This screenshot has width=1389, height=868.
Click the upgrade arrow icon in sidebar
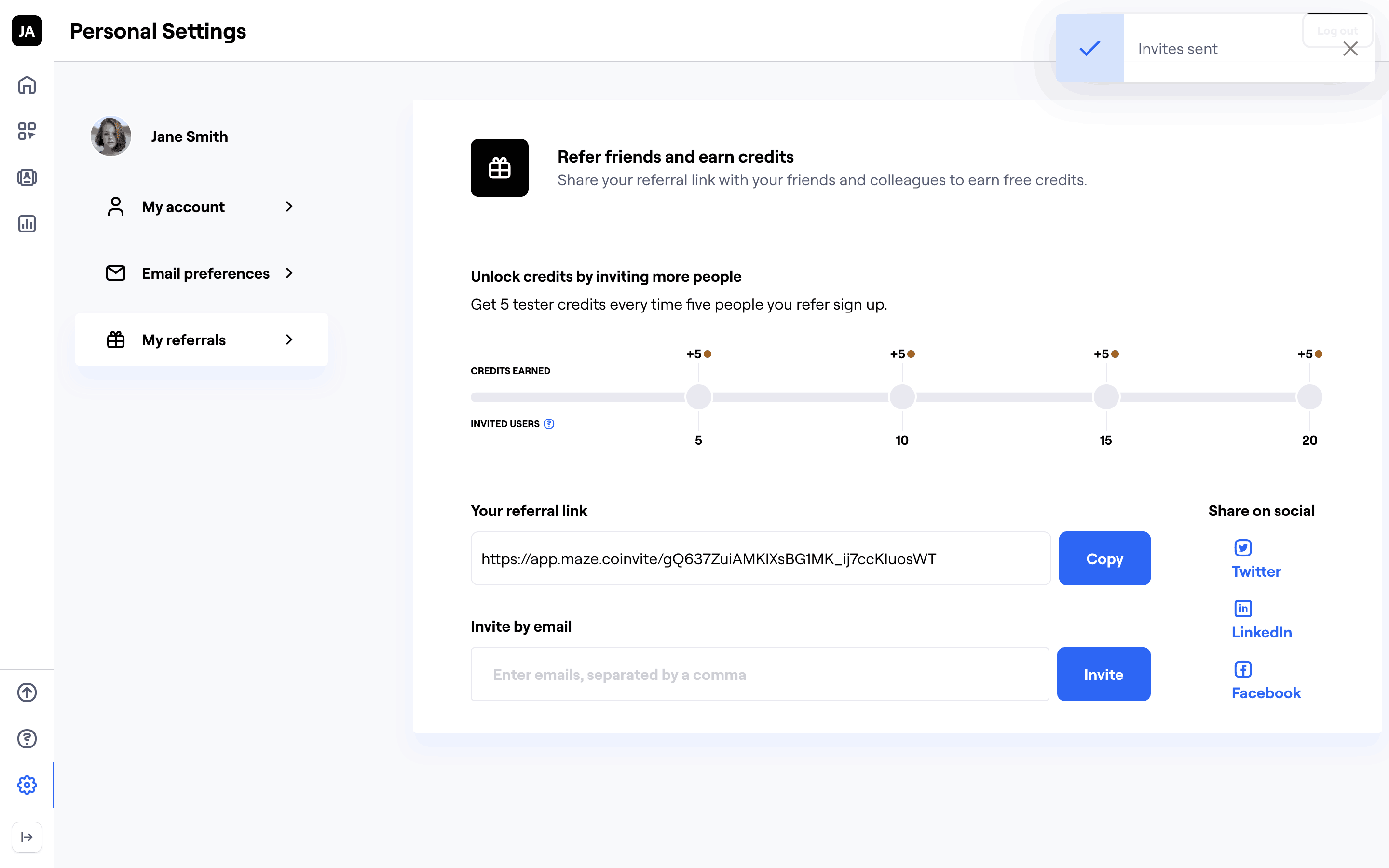tap(27, 692)
